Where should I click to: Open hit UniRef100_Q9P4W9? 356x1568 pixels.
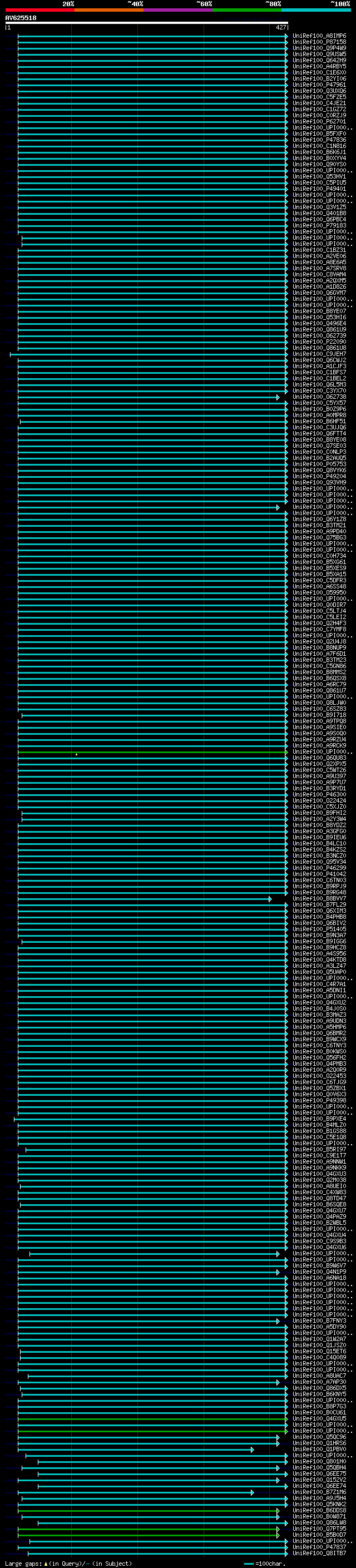(x=319, y=48)
